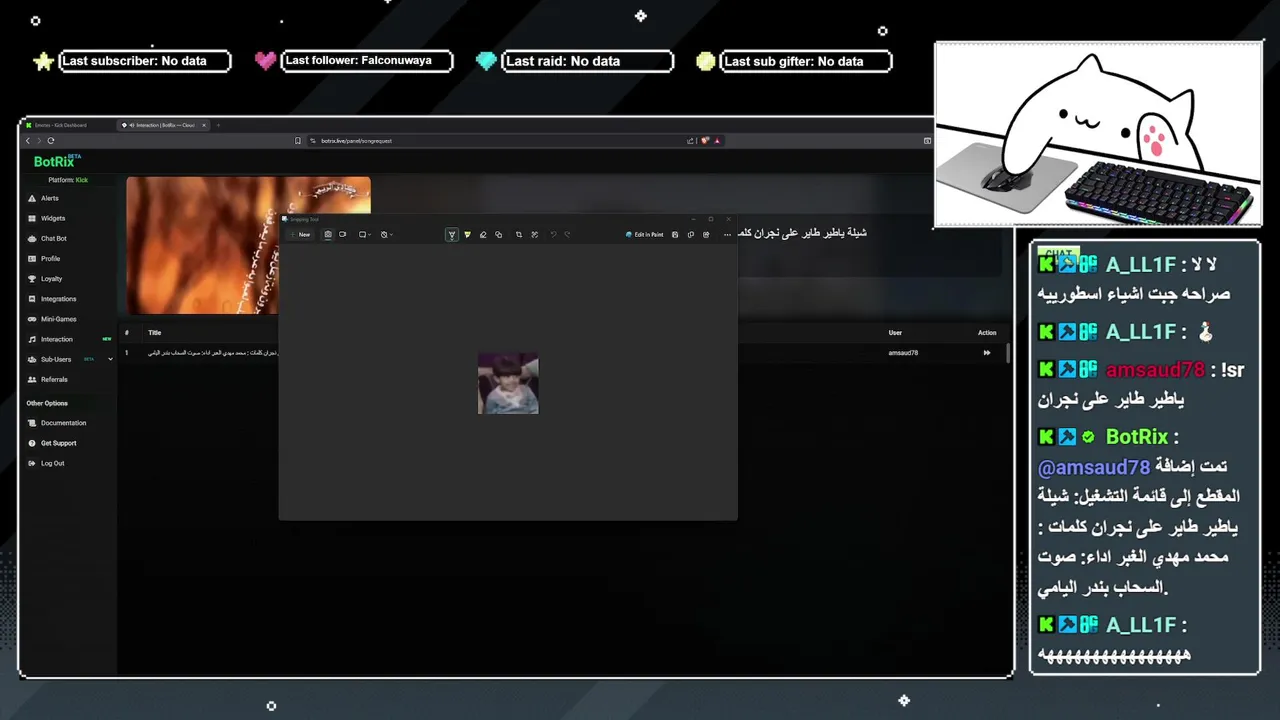Open a new browser tab
The height and width of the screenshot is (720, 1280).
pyautogui.click(x=218, y=125)
